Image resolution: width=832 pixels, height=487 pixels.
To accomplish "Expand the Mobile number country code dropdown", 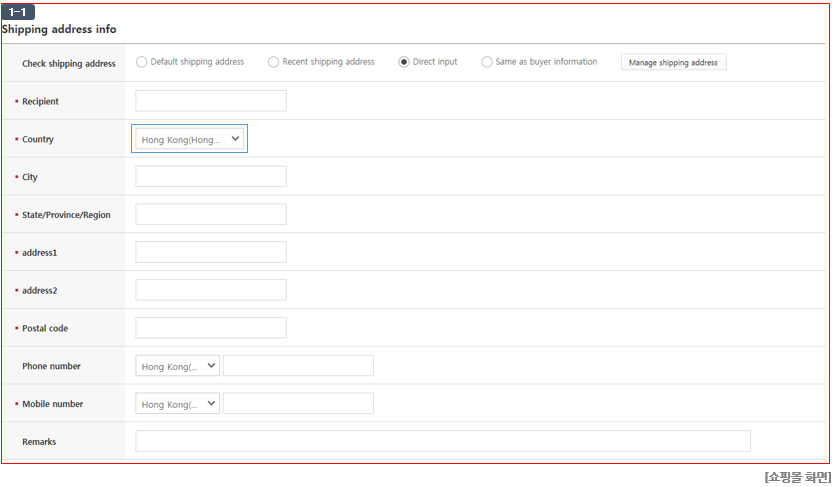I will [177, 403].
